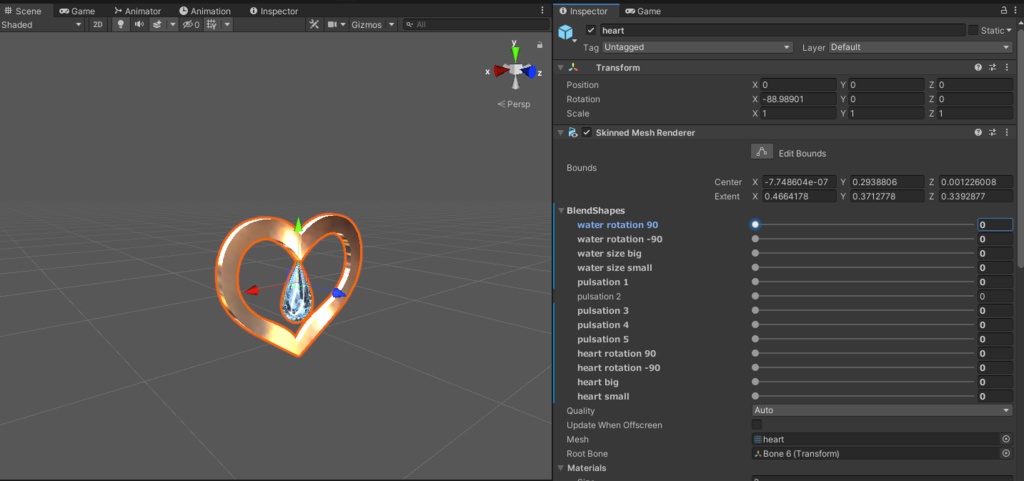
Task: Toggle 2D view mode
Action: click(x=97, y=24)
